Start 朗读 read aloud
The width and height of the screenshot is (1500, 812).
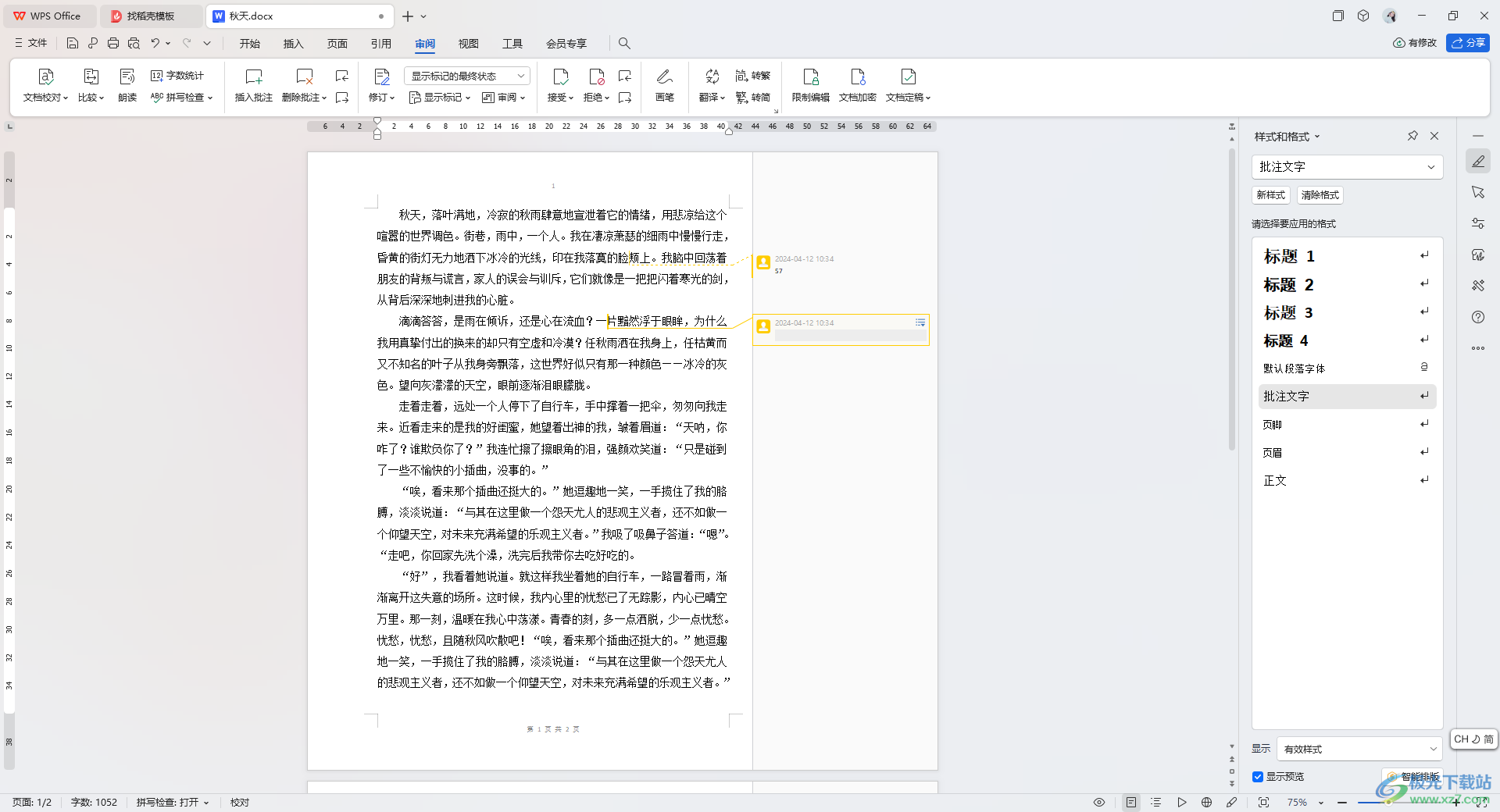tap(127, 85)
